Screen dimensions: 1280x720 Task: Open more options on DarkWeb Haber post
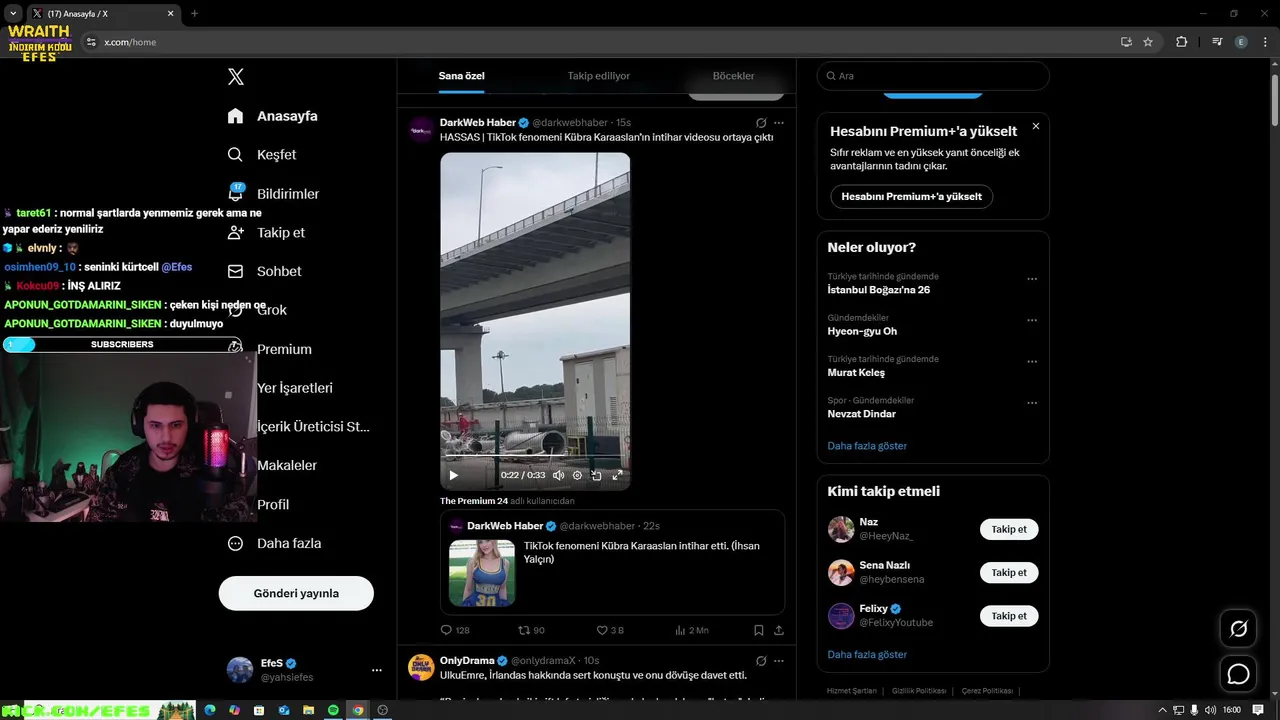(x=779, y=123)
